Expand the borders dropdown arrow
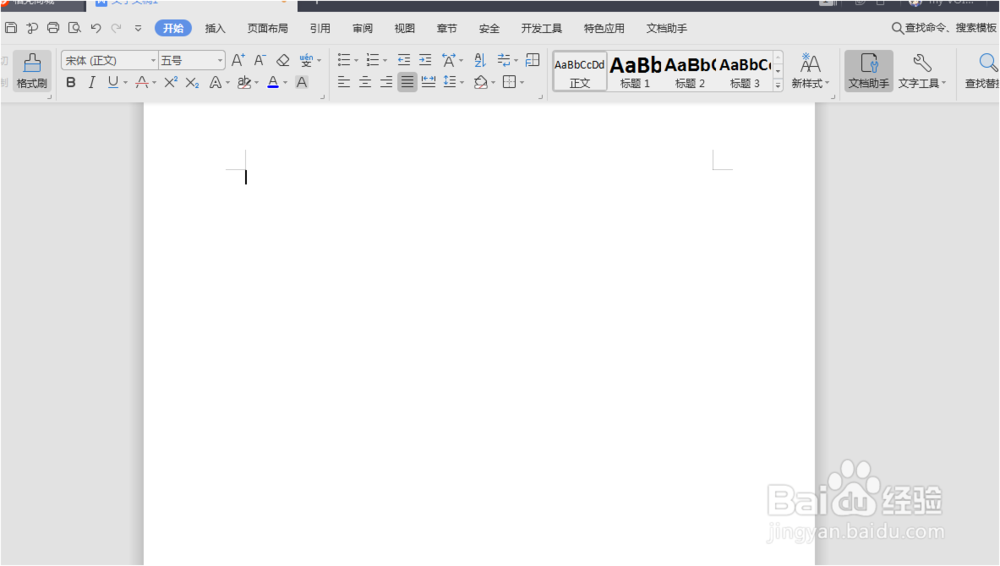 click(522, 82)
